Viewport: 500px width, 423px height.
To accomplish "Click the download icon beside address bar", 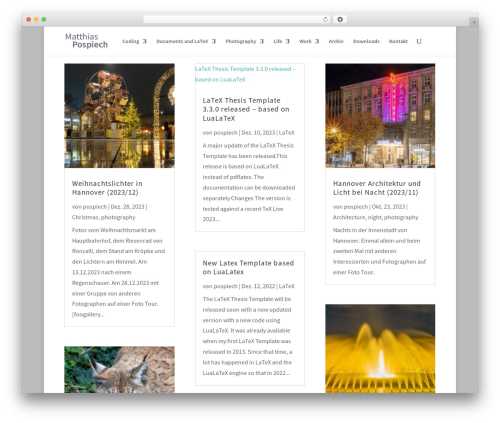I will pos(340,19).
